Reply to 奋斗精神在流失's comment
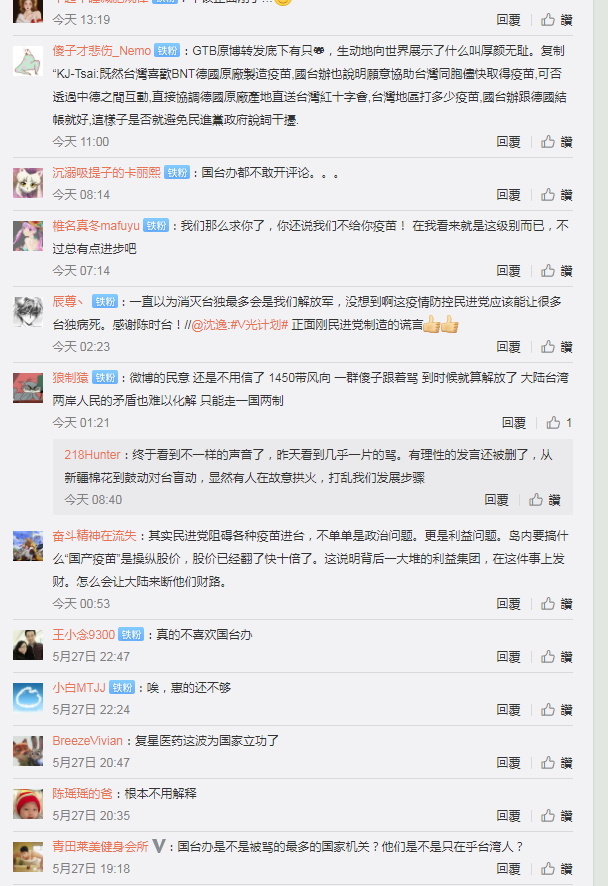Screen dimensions: 608x886 pos(508,604)
